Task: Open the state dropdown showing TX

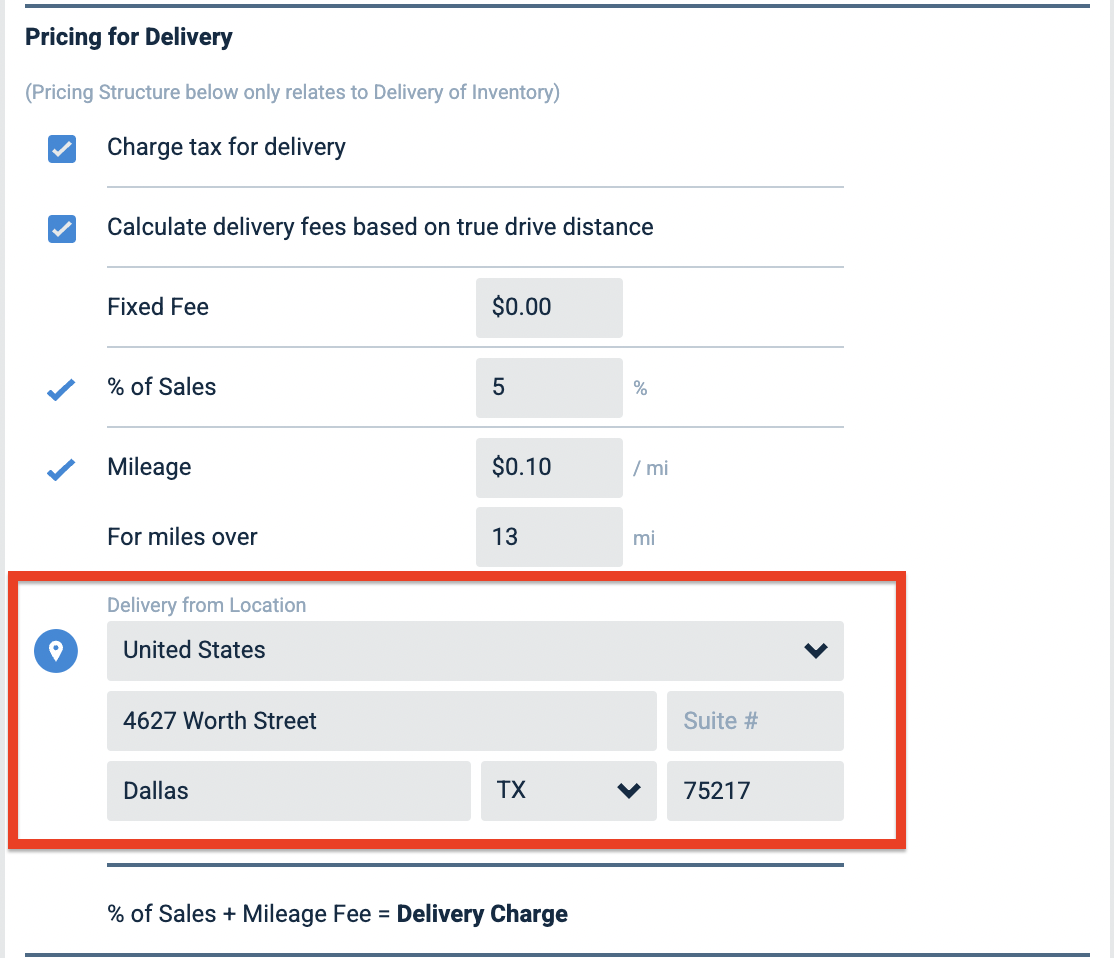Action: tap(568, 791)
